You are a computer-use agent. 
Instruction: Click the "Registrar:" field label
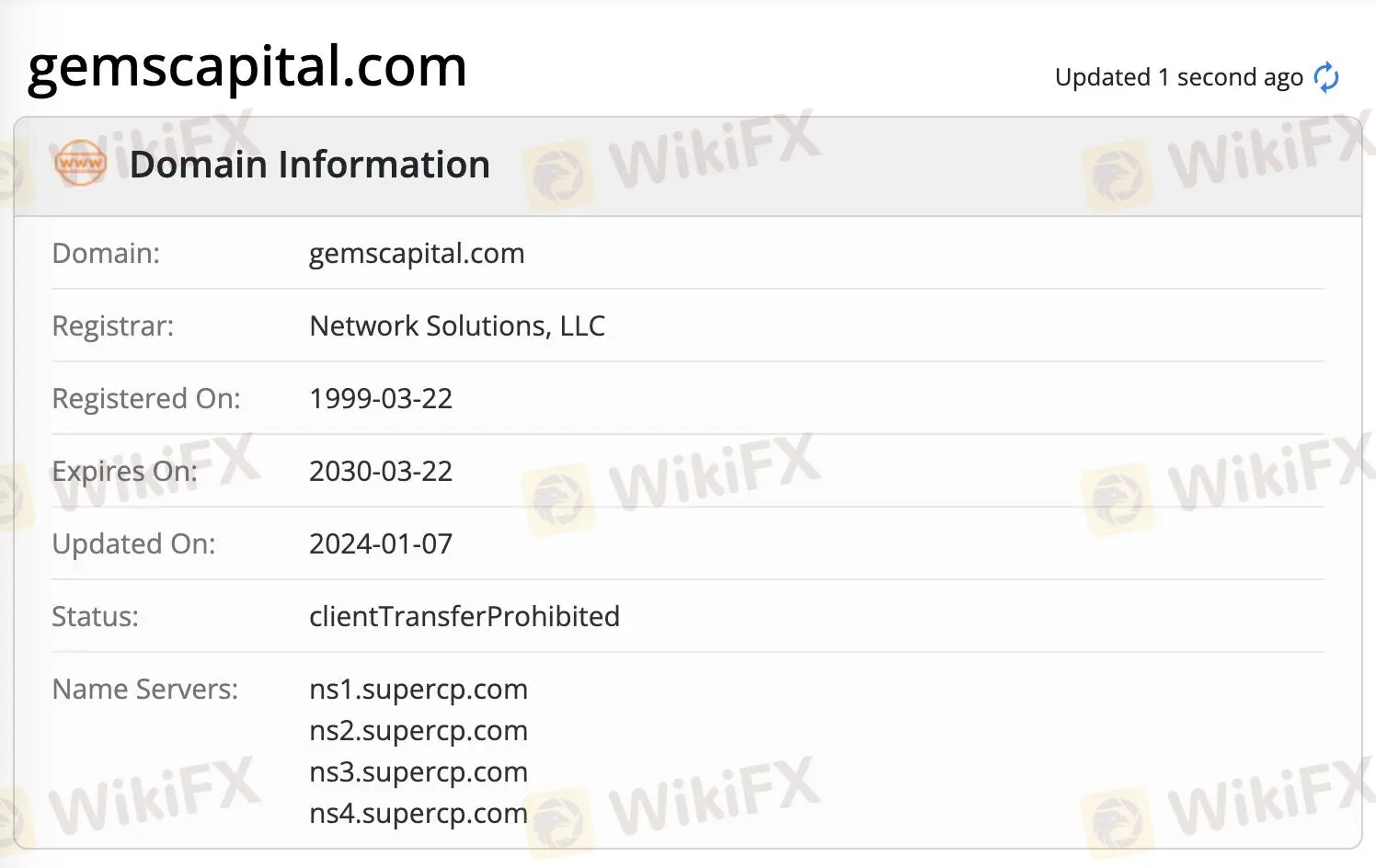pos(112,325)
